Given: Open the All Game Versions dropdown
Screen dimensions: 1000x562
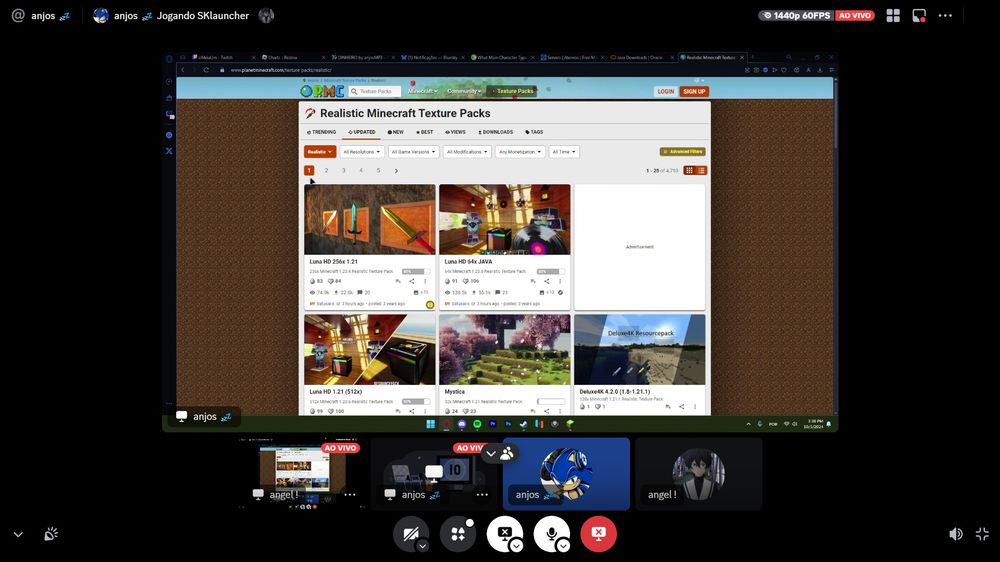Looking at the screenshot, I should tap(413, 152).
